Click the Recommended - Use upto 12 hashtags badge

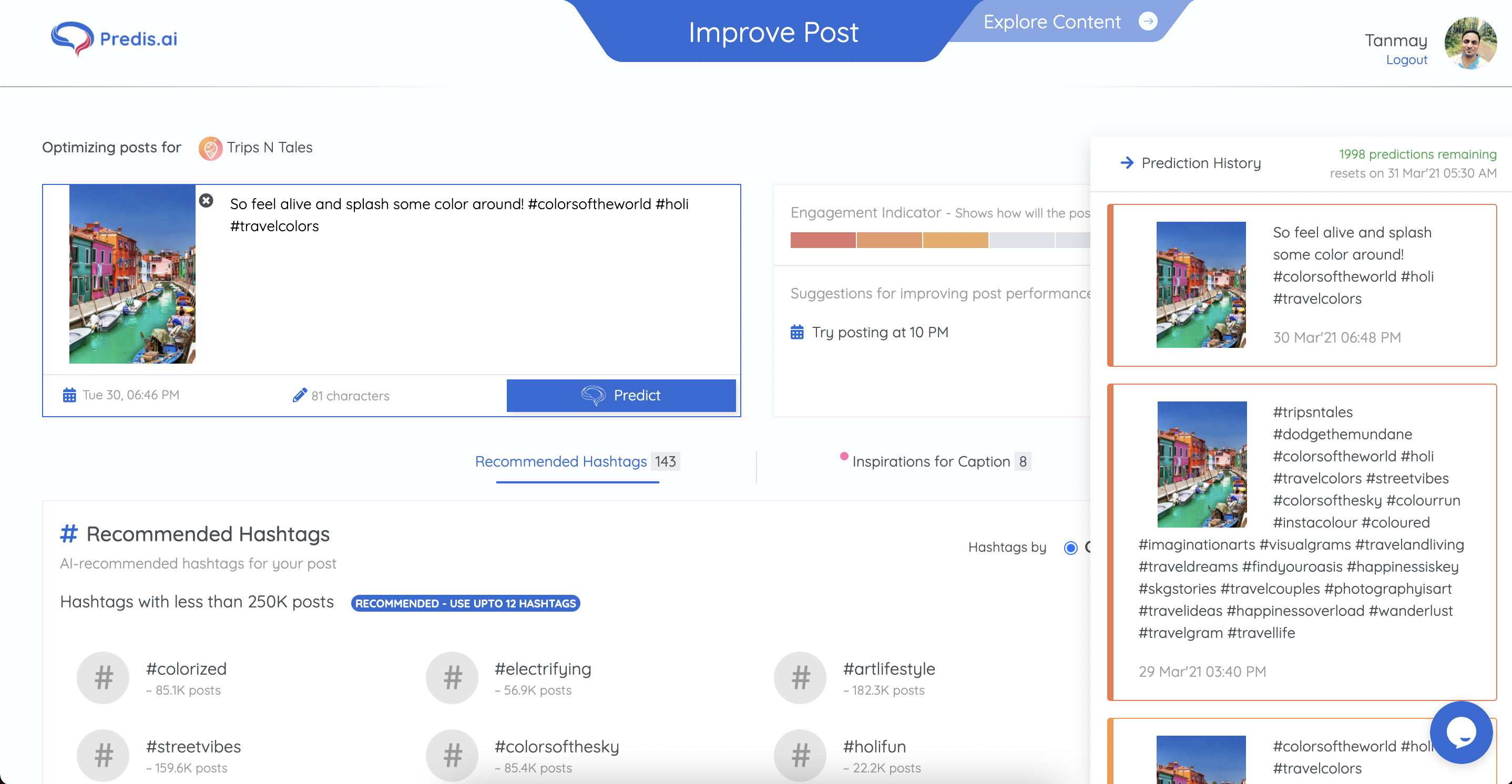click(x=465, y=603)
